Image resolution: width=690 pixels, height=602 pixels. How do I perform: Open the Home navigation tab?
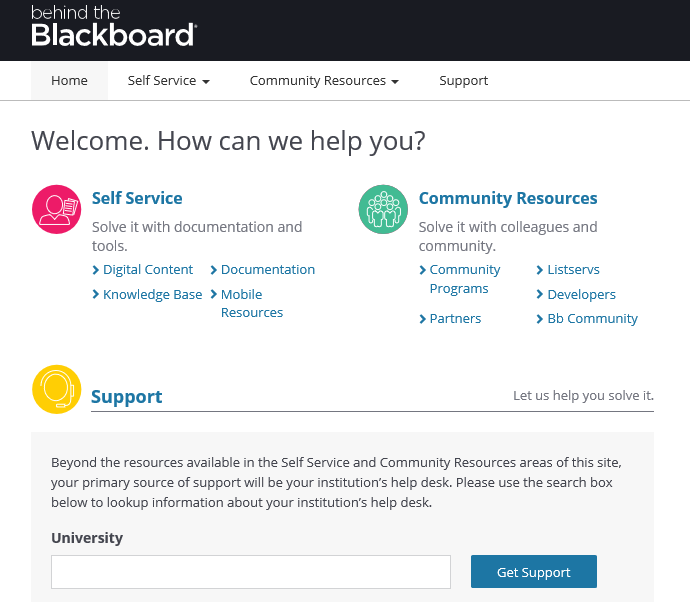(x=69, y=81)
